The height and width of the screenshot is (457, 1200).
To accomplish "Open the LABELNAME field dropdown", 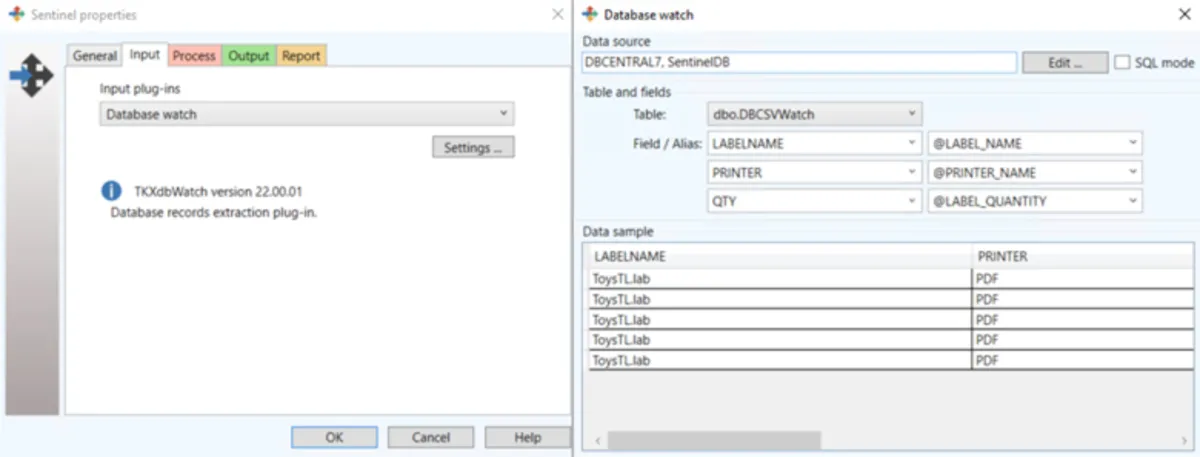I will click(814, 143).
